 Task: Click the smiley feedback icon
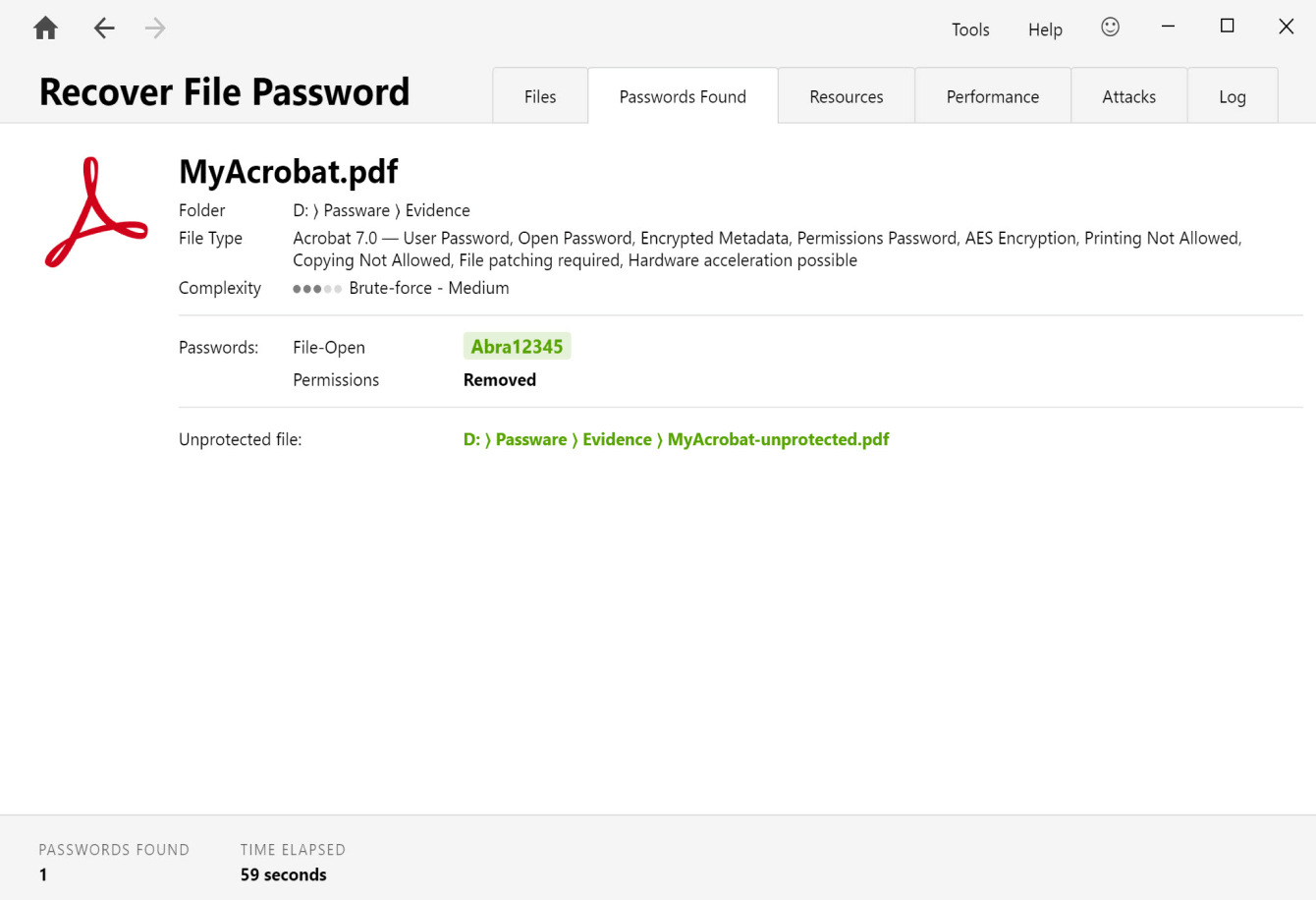(1110, 28)
